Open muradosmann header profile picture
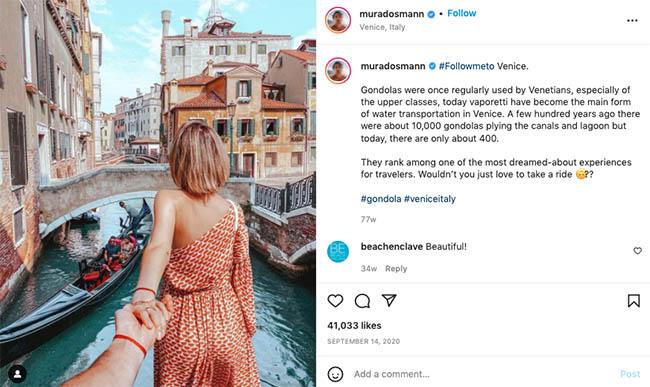The height and width of the screenshot is (387, 650). (338, 19)
